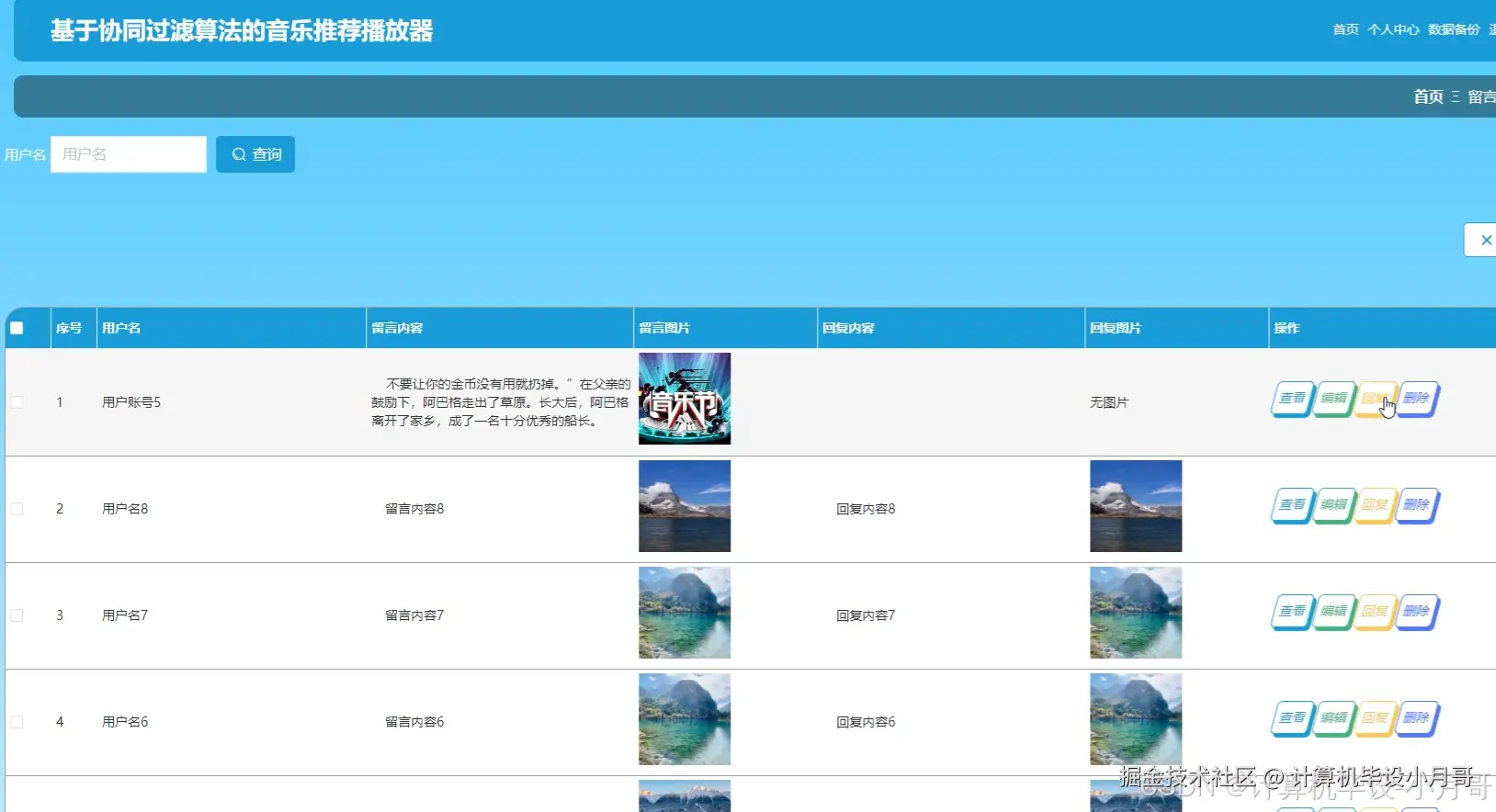
Task: Edit the 用户名8 row via 编辑
Action: (1333, 505)
